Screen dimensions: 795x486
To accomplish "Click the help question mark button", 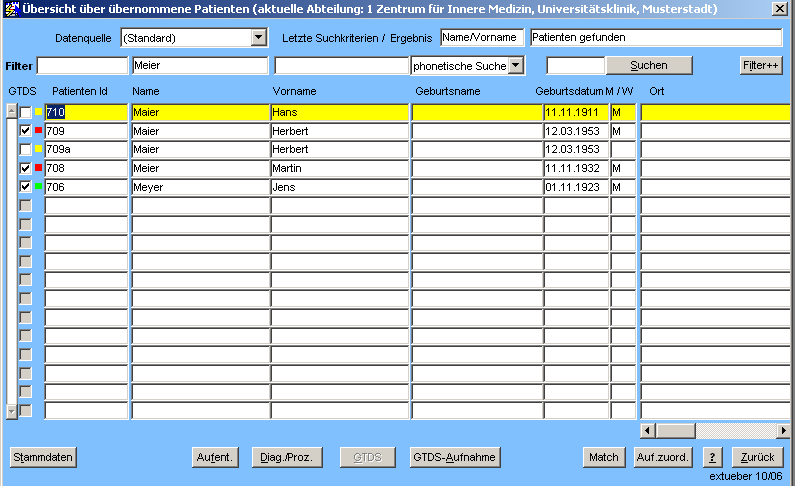I will click(713, 457).
